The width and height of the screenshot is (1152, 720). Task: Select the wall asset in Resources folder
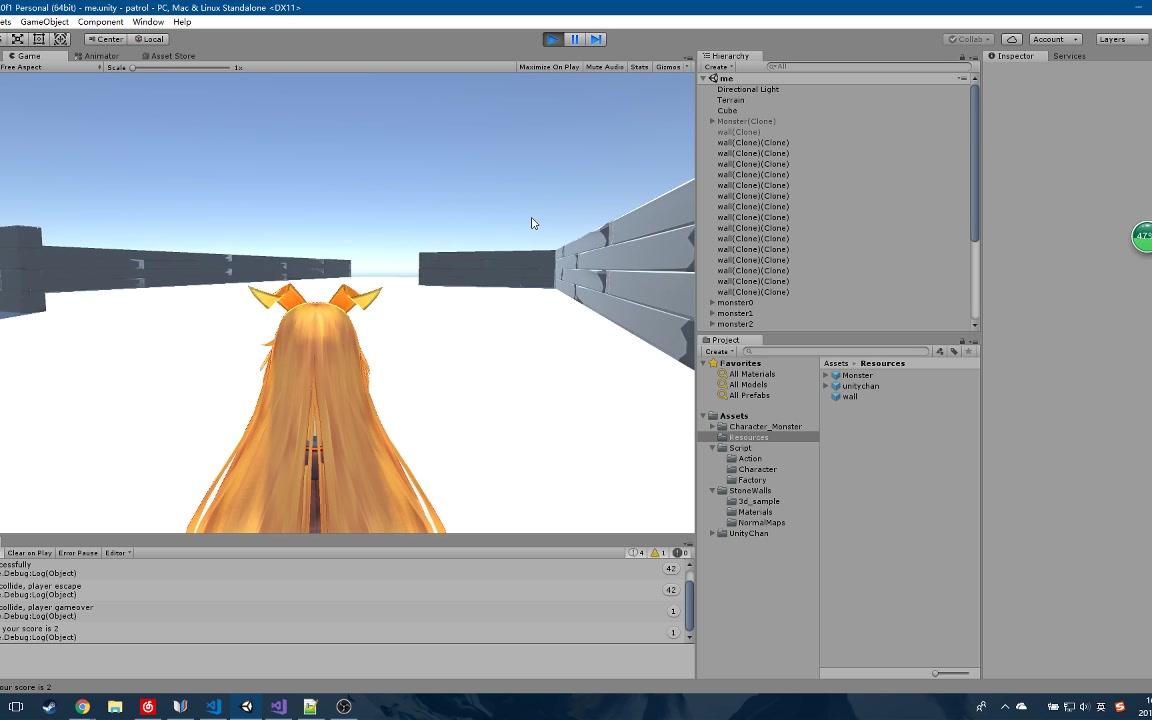pyautogui.click(x=849, y=396)
